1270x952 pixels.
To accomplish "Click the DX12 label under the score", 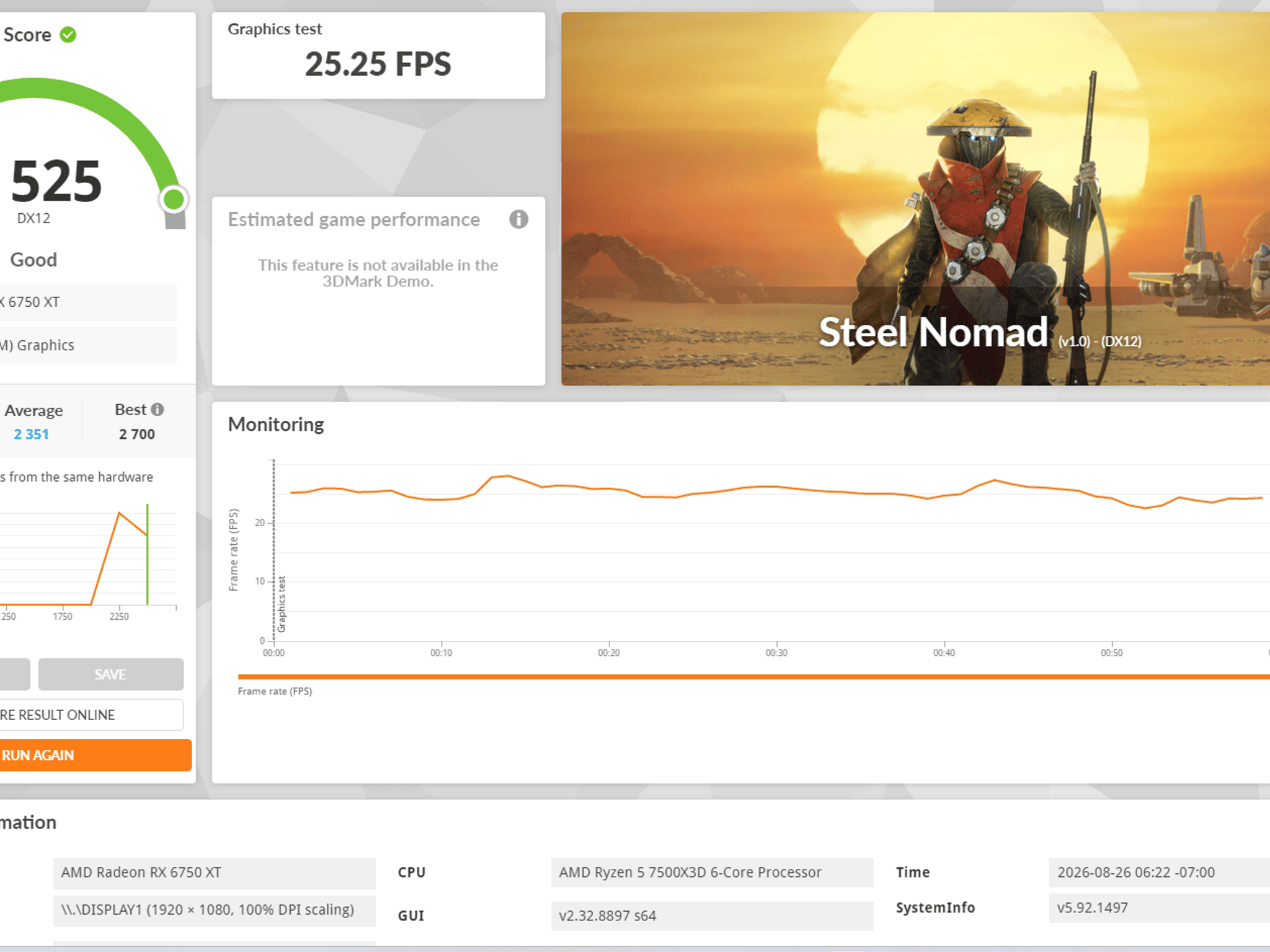I will tap(33, 218).
